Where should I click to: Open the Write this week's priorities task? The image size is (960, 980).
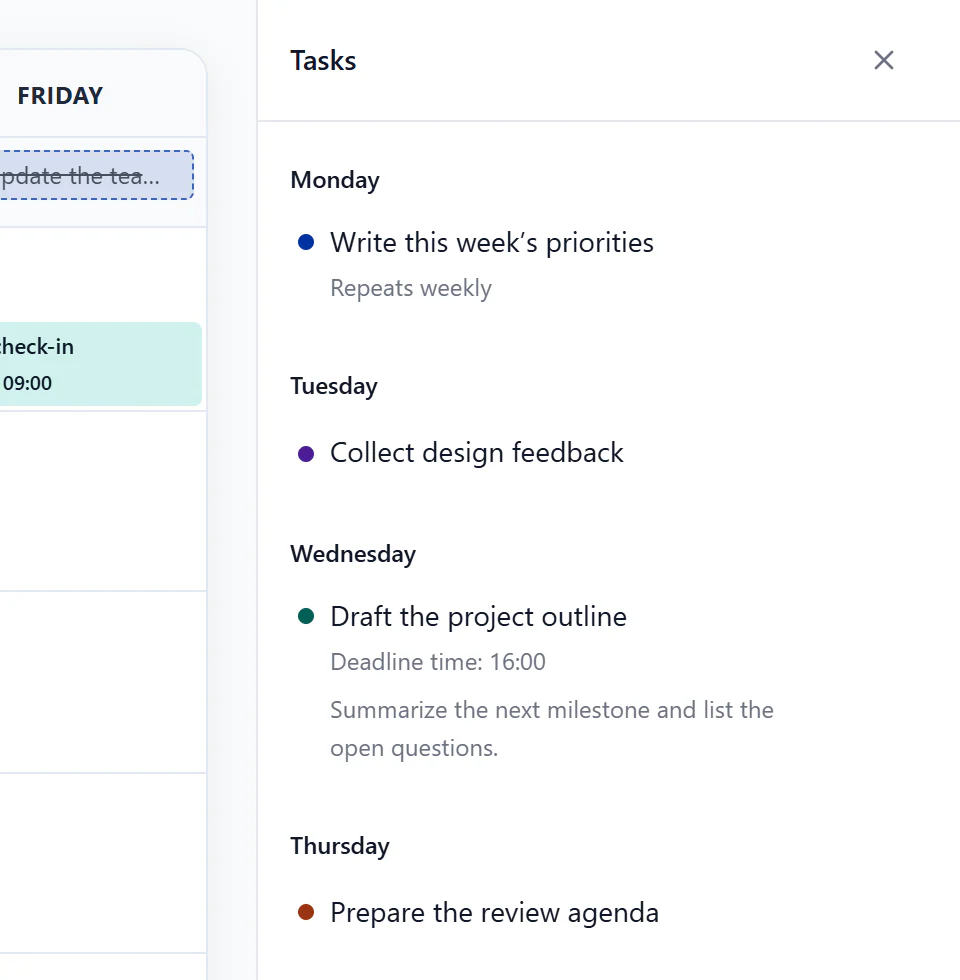[x=492, y=242]
